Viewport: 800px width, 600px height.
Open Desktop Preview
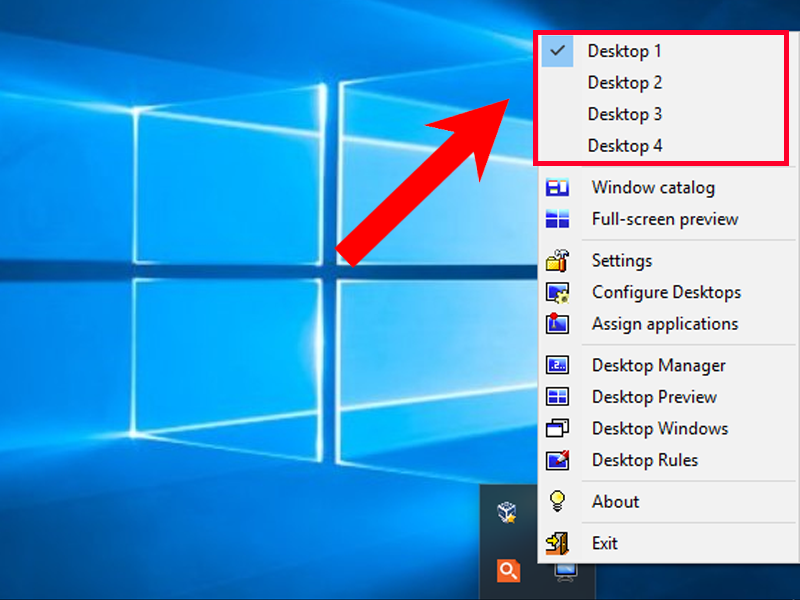(668, 397)
